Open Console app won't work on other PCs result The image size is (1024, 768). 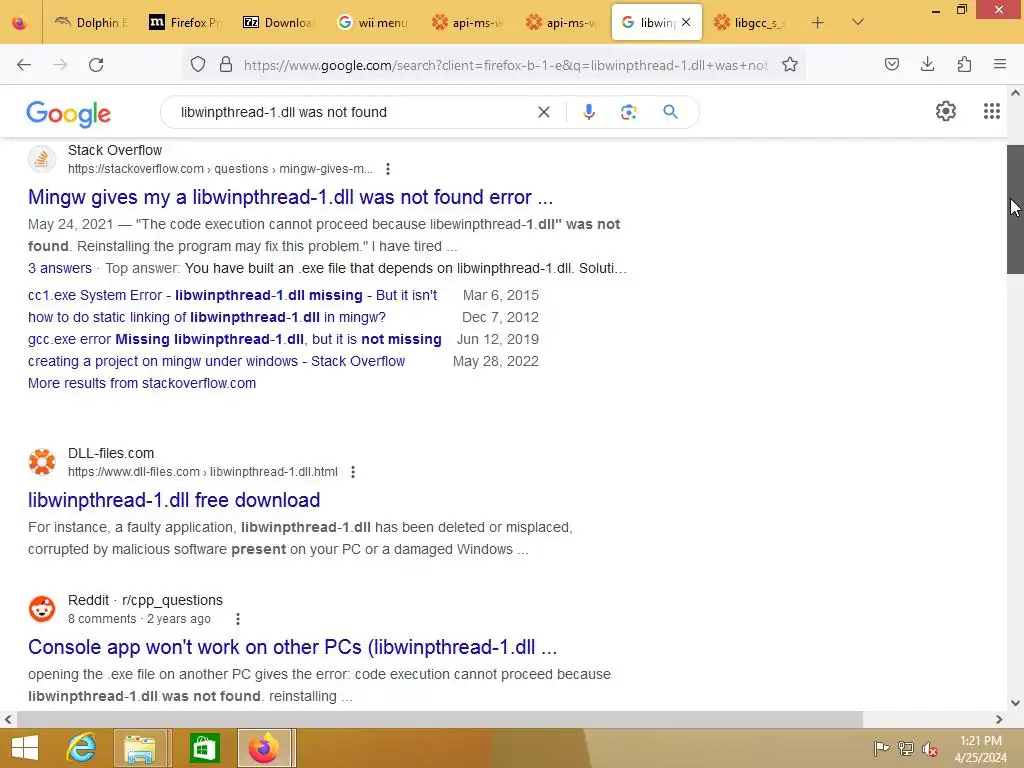(x=293, y=647)
